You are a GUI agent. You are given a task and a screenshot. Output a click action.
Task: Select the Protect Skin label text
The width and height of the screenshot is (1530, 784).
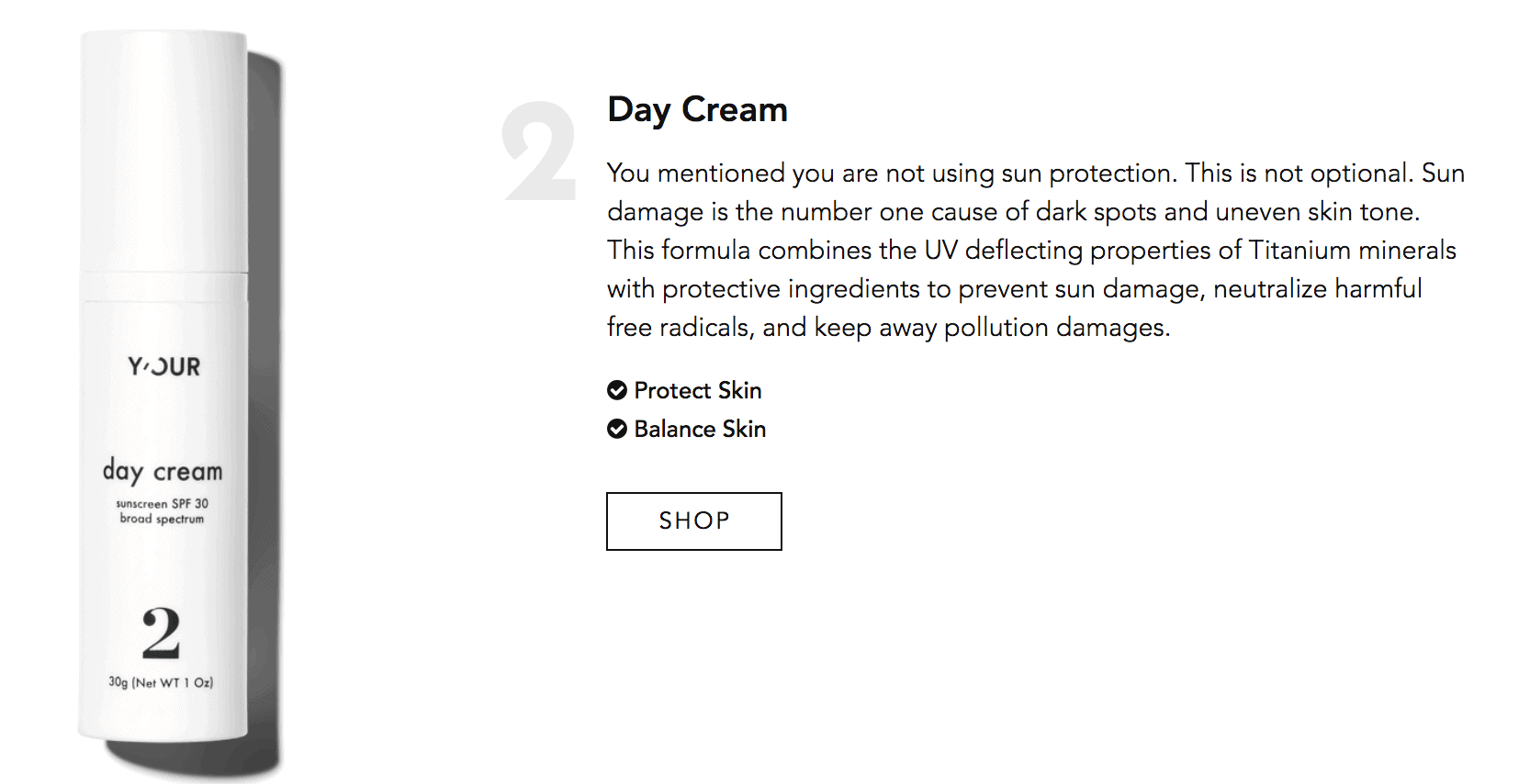[x=698, y=391]
